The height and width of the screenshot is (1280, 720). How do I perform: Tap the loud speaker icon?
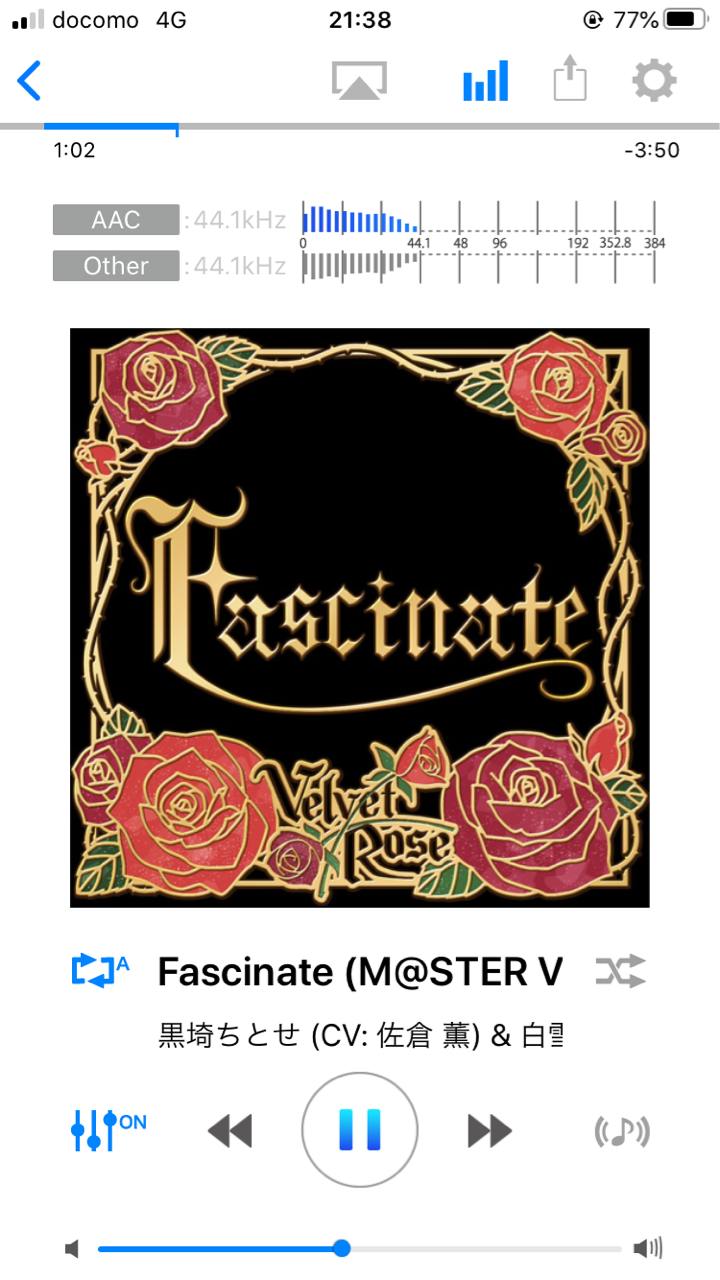pyautogui.click(x=648, y=1248)
